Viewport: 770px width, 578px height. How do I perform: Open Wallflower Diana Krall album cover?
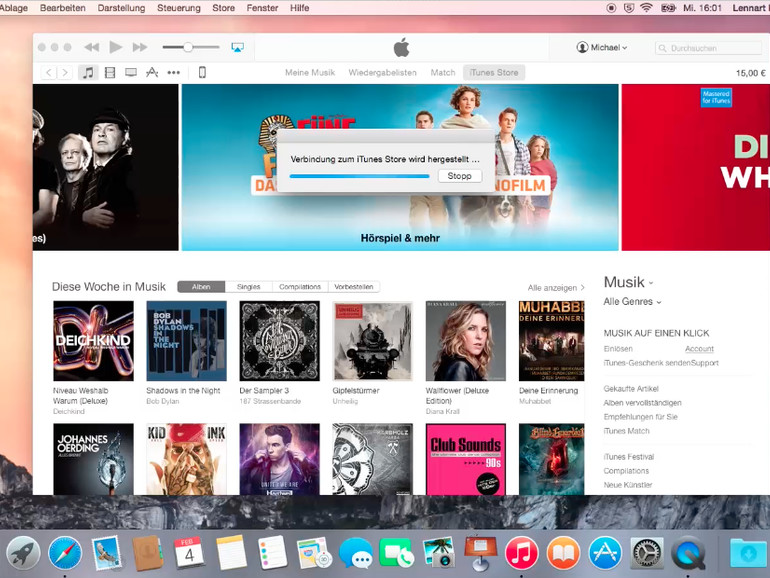pyautogui.click(x=466, y=341)
